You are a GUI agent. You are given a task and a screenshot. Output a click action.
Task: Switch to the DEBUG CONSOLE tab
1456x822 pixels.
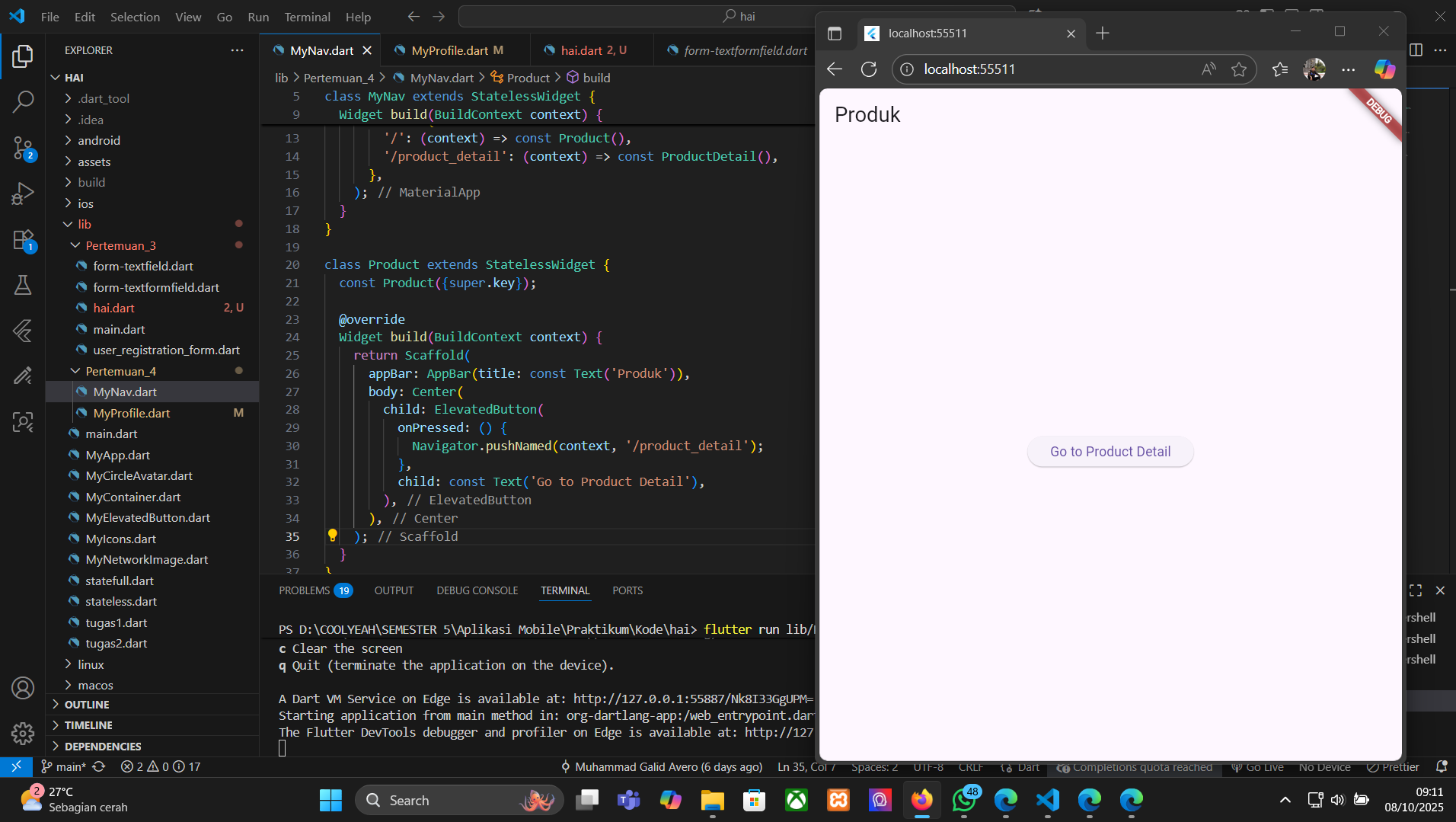point(477,590)
